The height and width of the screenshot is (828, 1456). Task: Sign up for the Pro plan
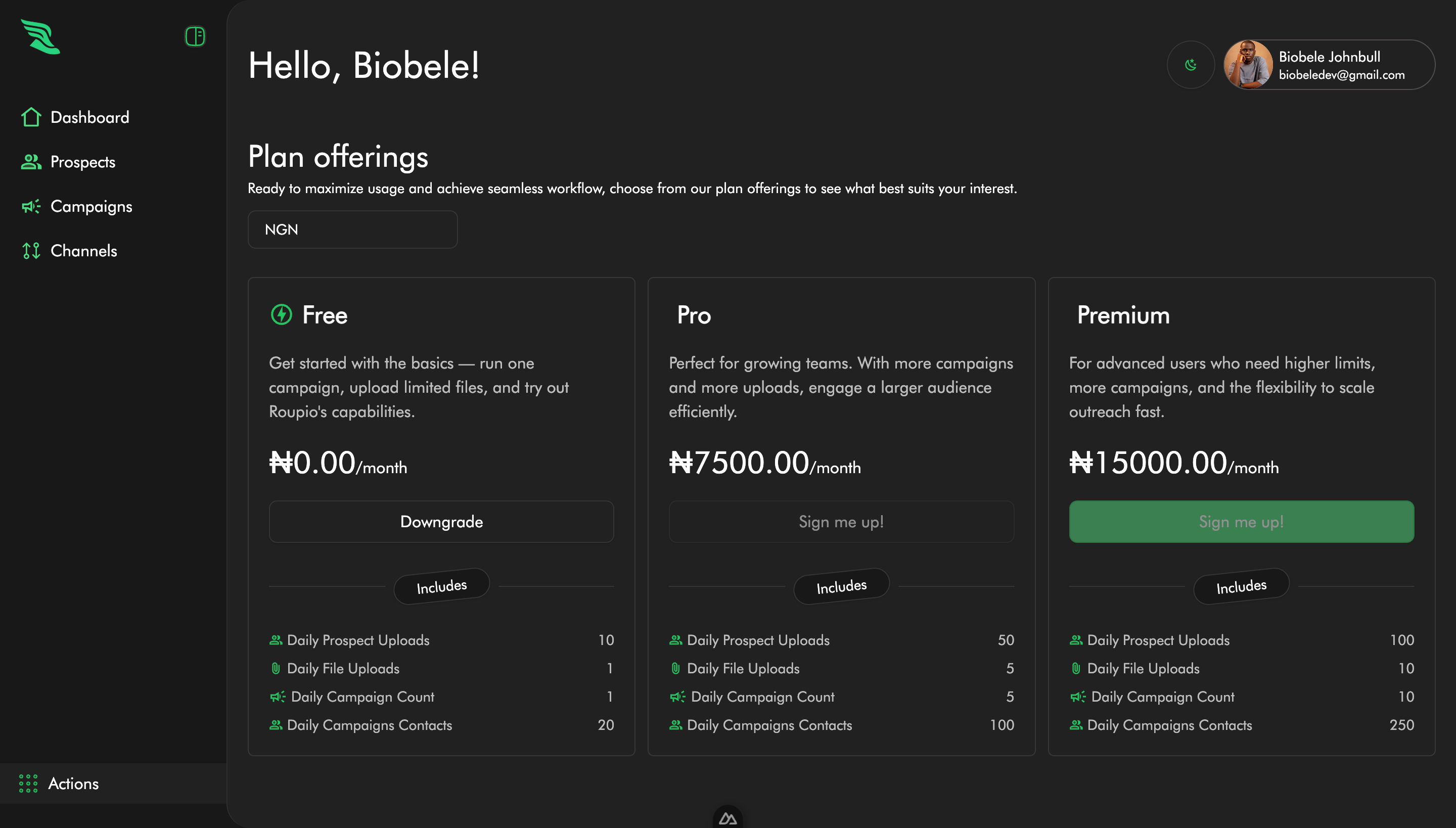(841, 522)
